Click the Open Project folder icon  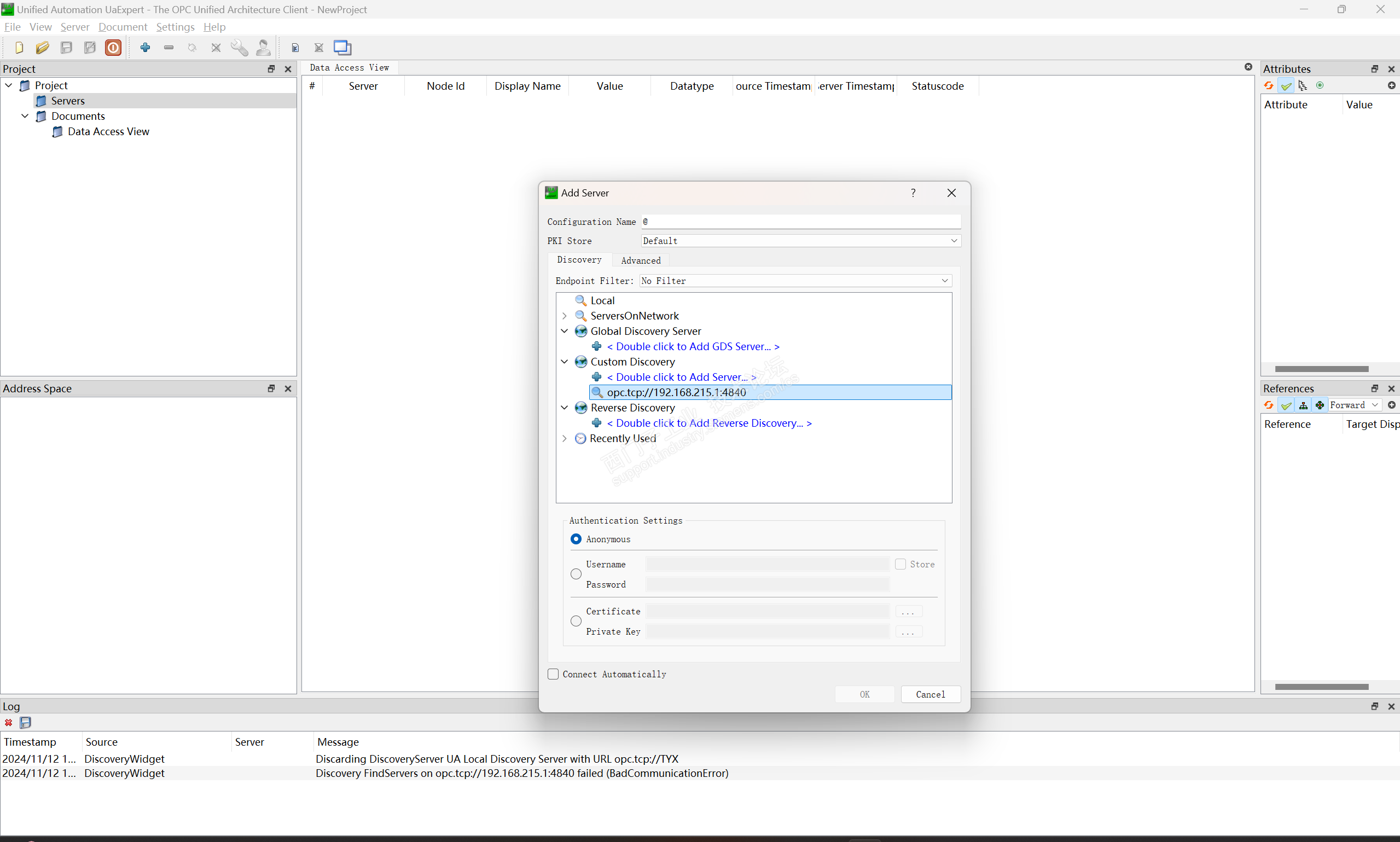coord(42,48)
